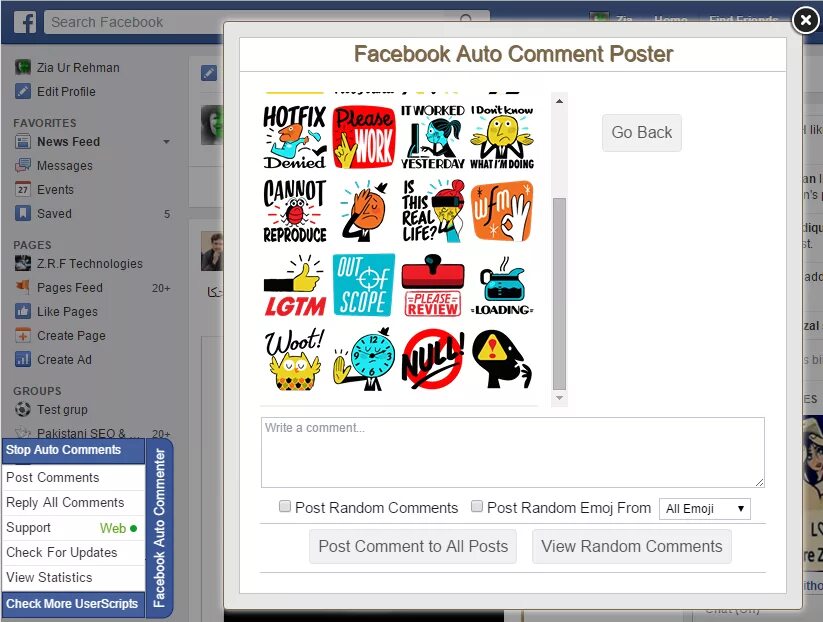This screenshot has width=823, height=622.
Task: Expand the News Feed options arrow
Action: (166, 142)
